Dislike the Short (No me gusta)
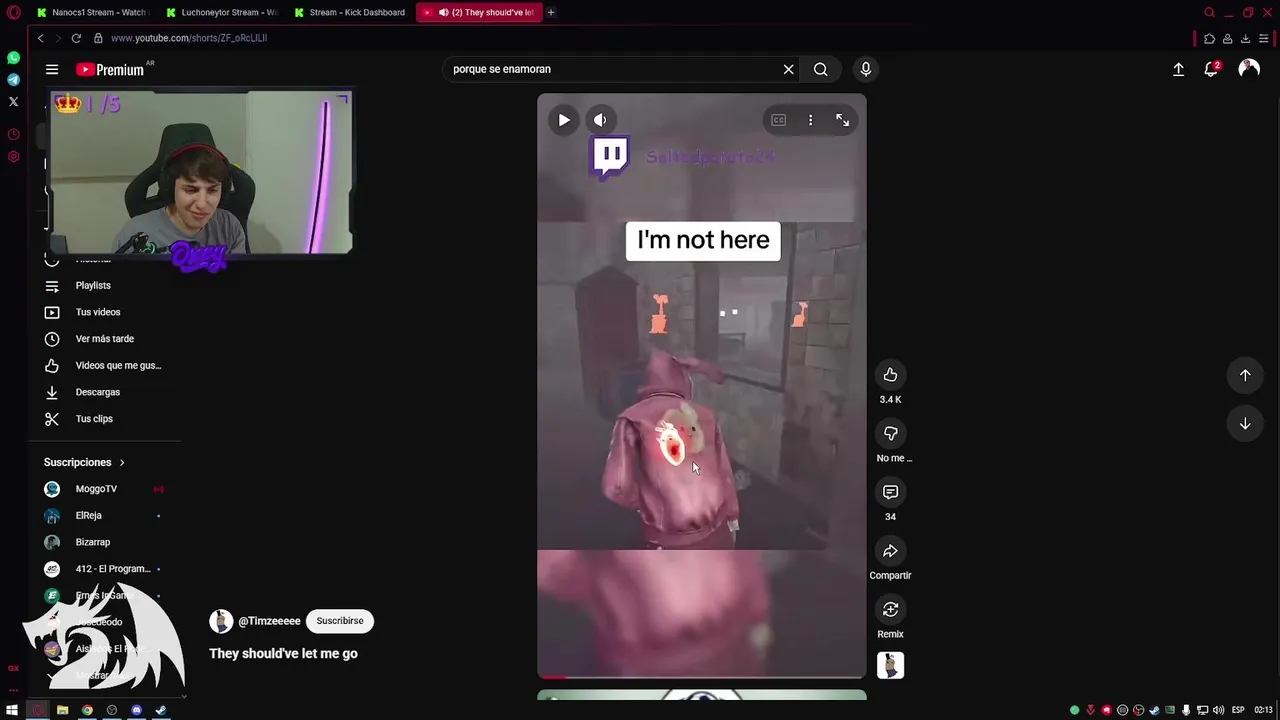The image size is (1280, 720). click(890, 433)
